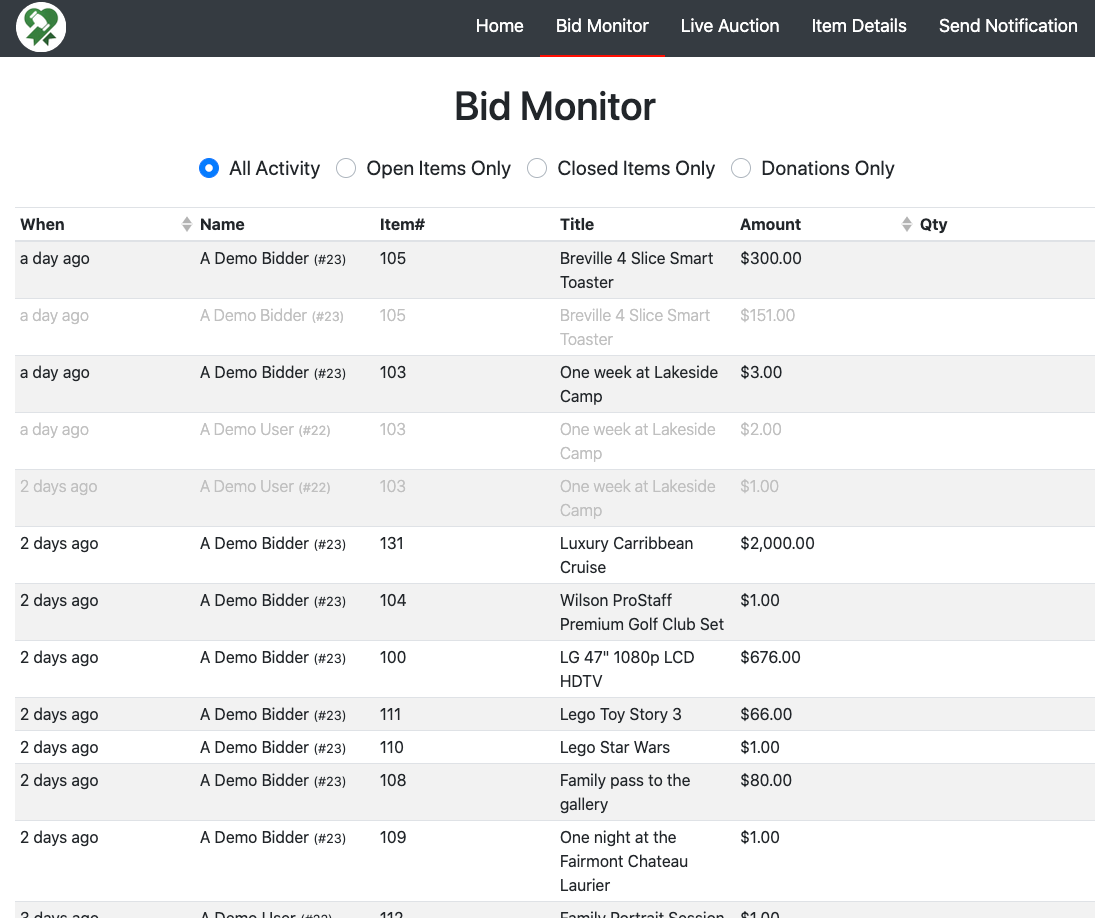Click the Bid Monitor nav tab
The image size is (1095, 918).
(602, 26)
